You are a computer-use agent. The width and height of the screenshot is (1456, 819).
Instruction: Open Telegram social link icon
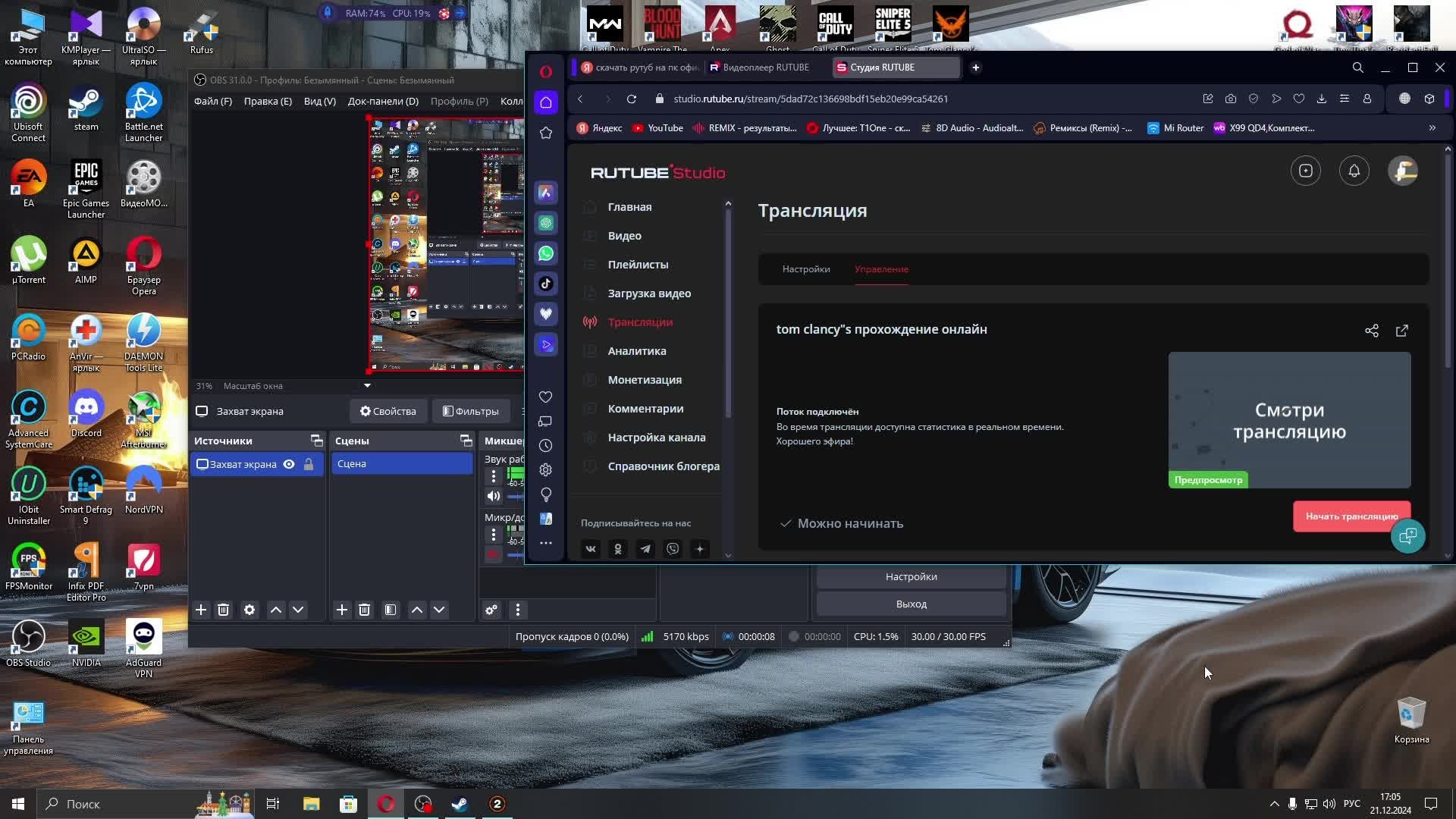[645, 549]
